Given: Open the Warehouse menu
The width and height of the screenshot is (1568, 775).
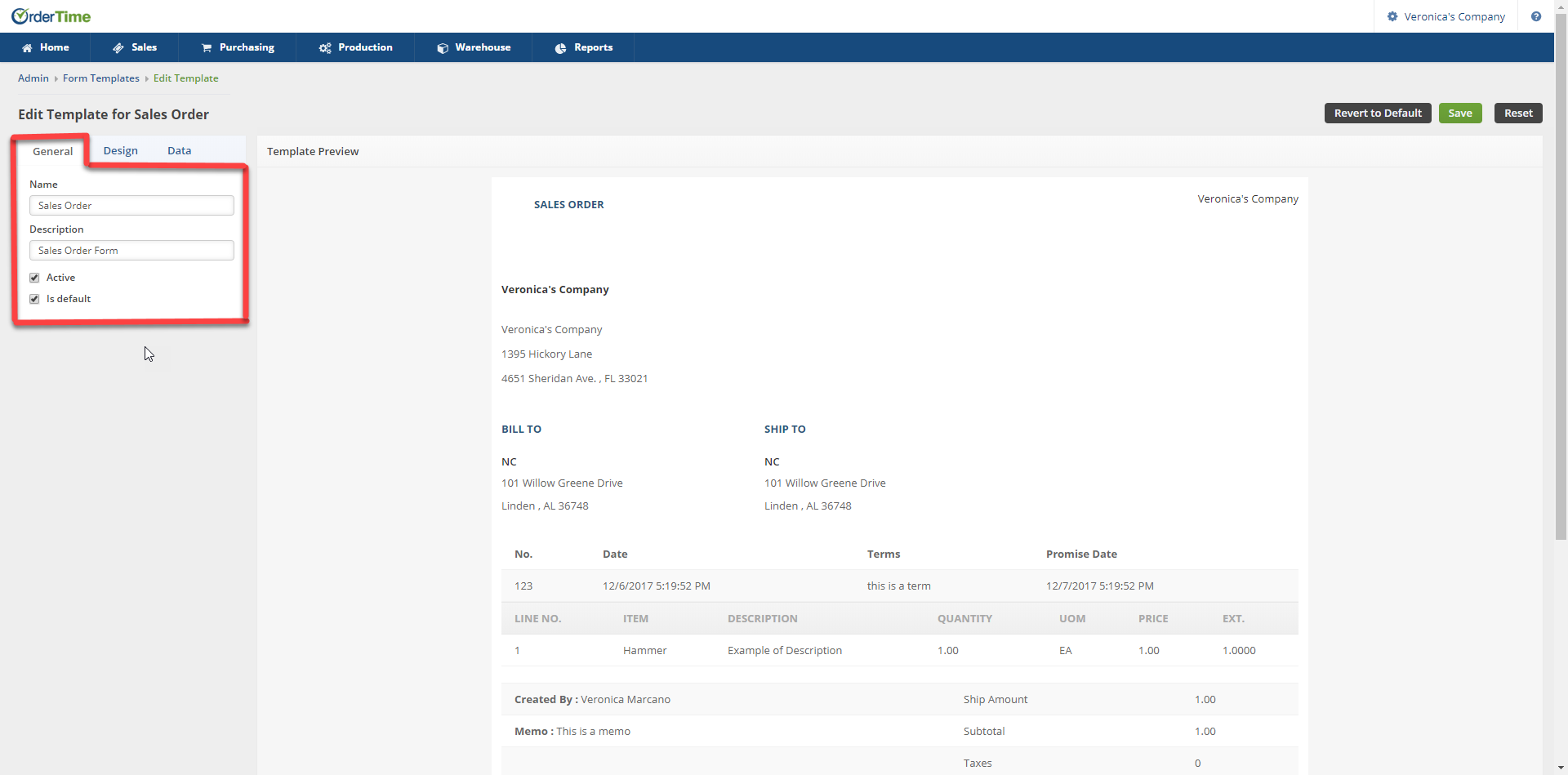Looking at the screenshot, I should point(474,47).
